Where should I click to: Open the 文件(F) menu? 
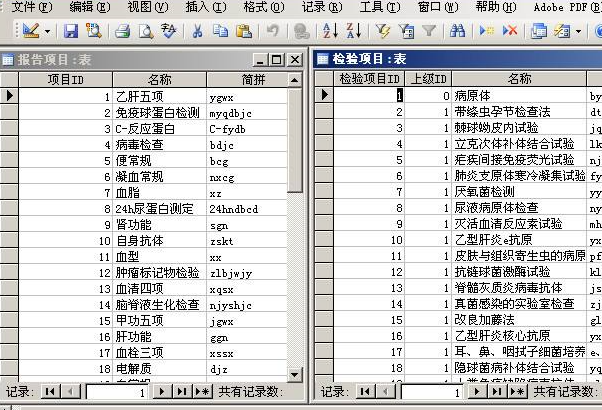click(32, 7)
